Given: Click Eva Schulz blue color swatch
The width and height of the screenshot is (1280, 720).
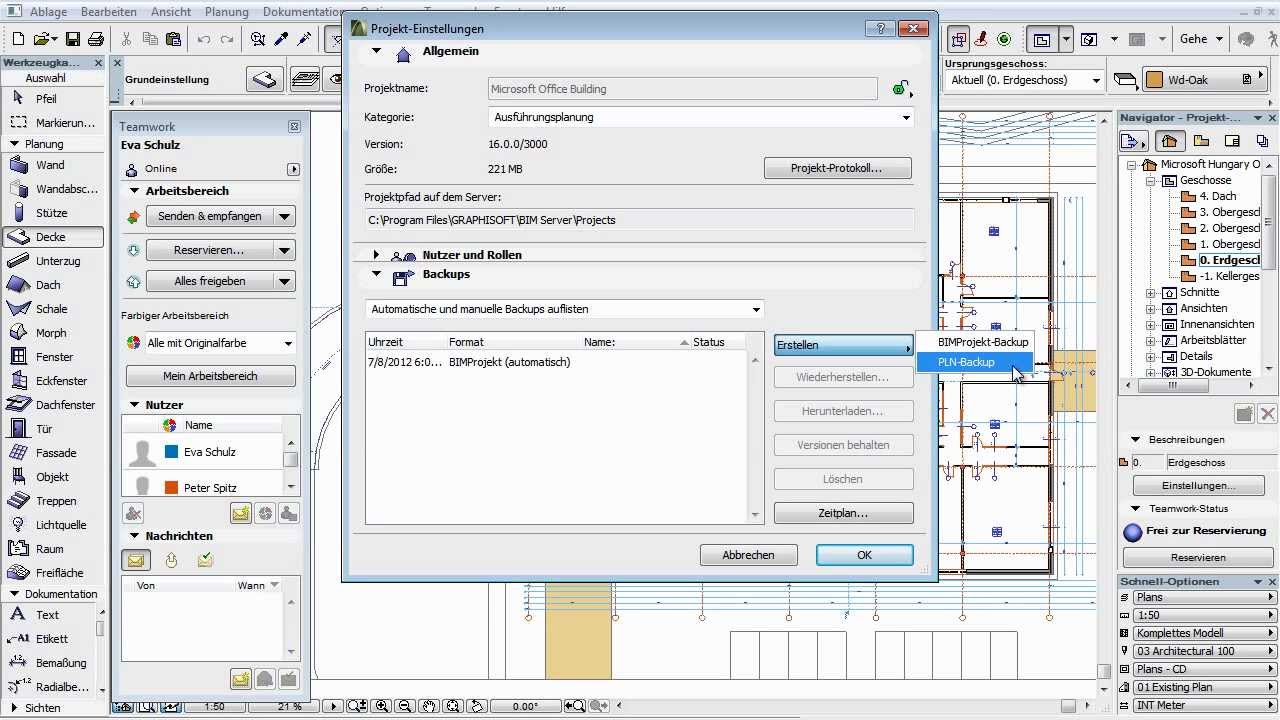Looking at the screenshot, I should (x=171, y=452).
